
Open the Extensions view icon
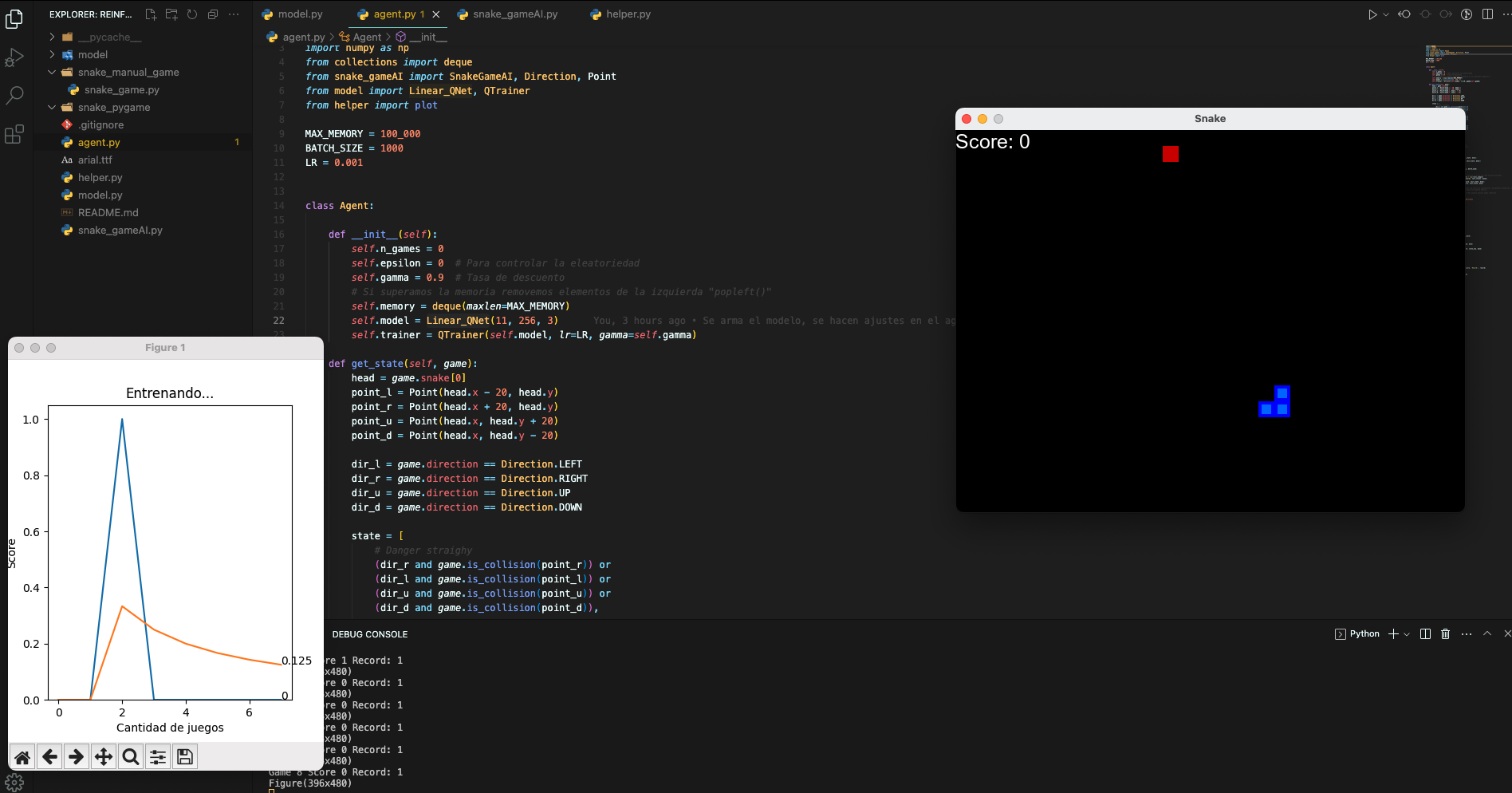coord(14,134)
